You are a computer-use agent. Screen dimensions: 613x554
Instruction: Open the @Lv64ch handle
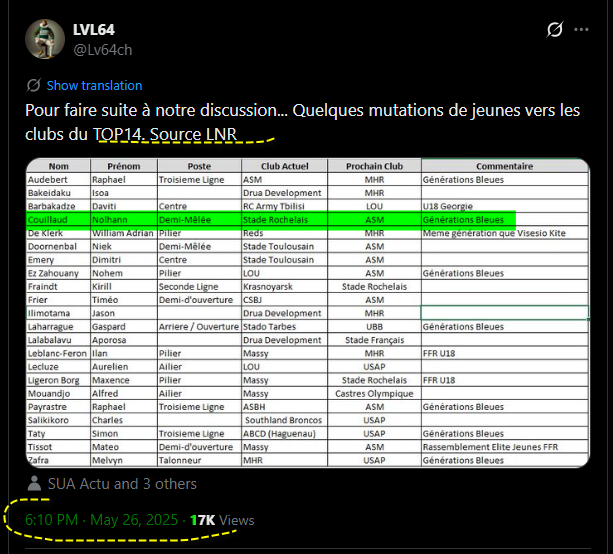103,50
